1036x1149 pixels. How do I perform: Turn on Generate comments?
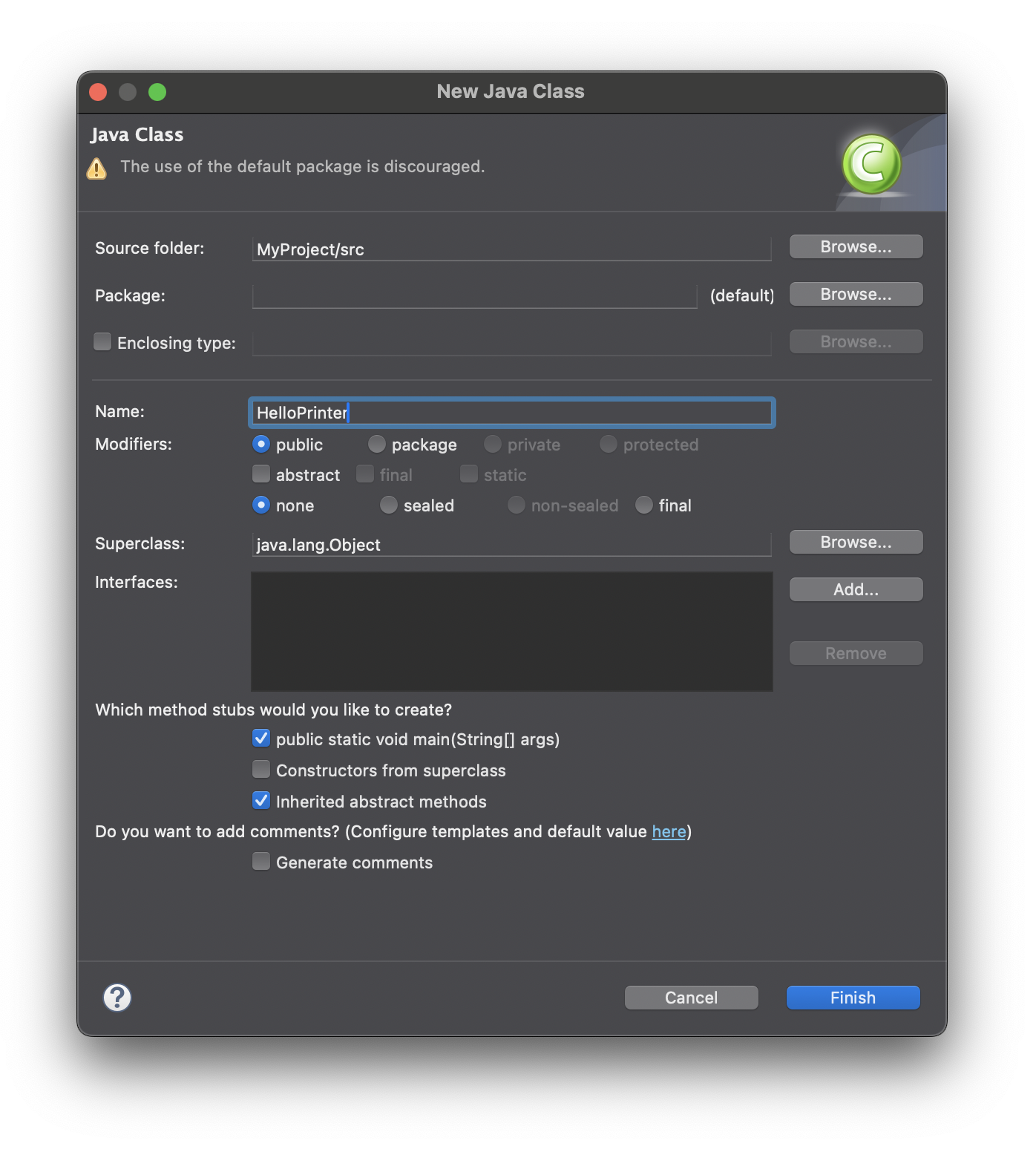pos(261,862)
